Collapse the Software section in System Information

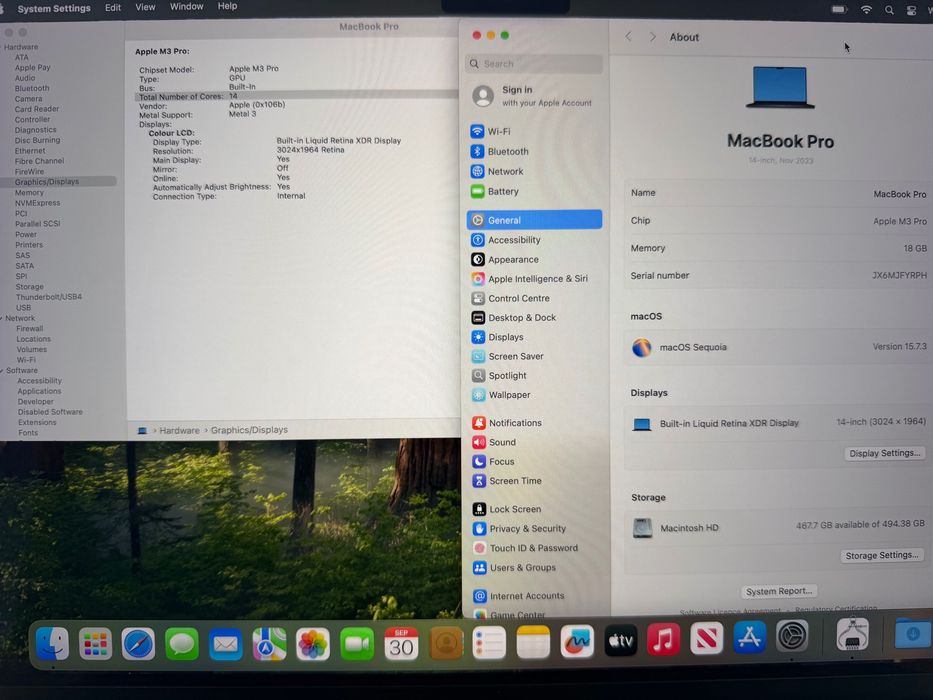click(x=2, y=370)
